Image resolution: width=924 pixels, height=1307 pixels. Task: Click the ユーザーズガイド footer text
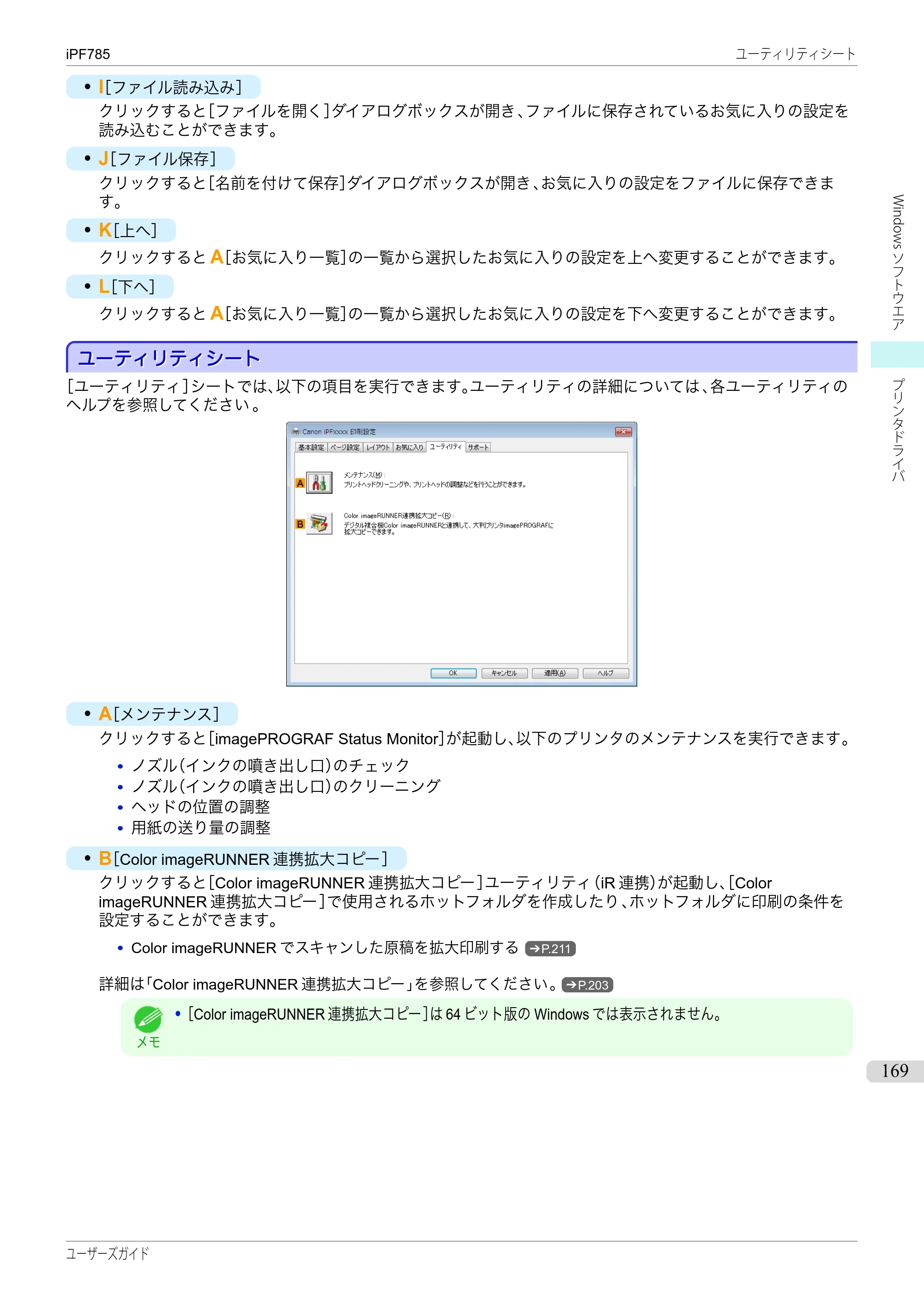(107, 1253)
